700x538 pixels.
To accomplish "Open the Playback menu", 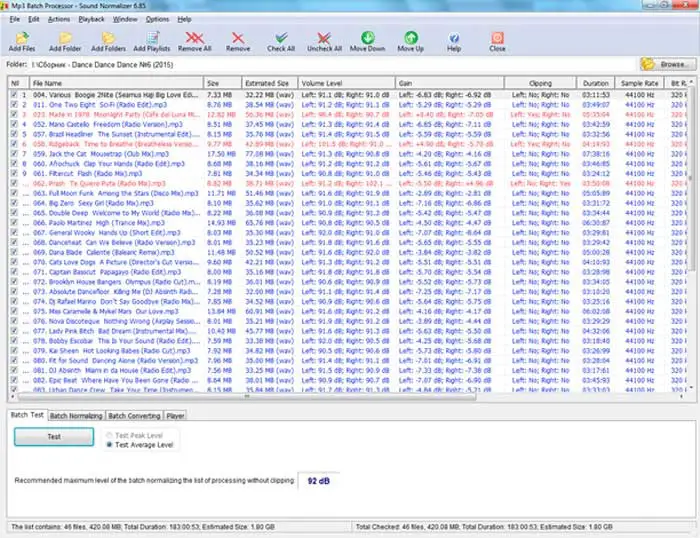I will tap(91, 19).
